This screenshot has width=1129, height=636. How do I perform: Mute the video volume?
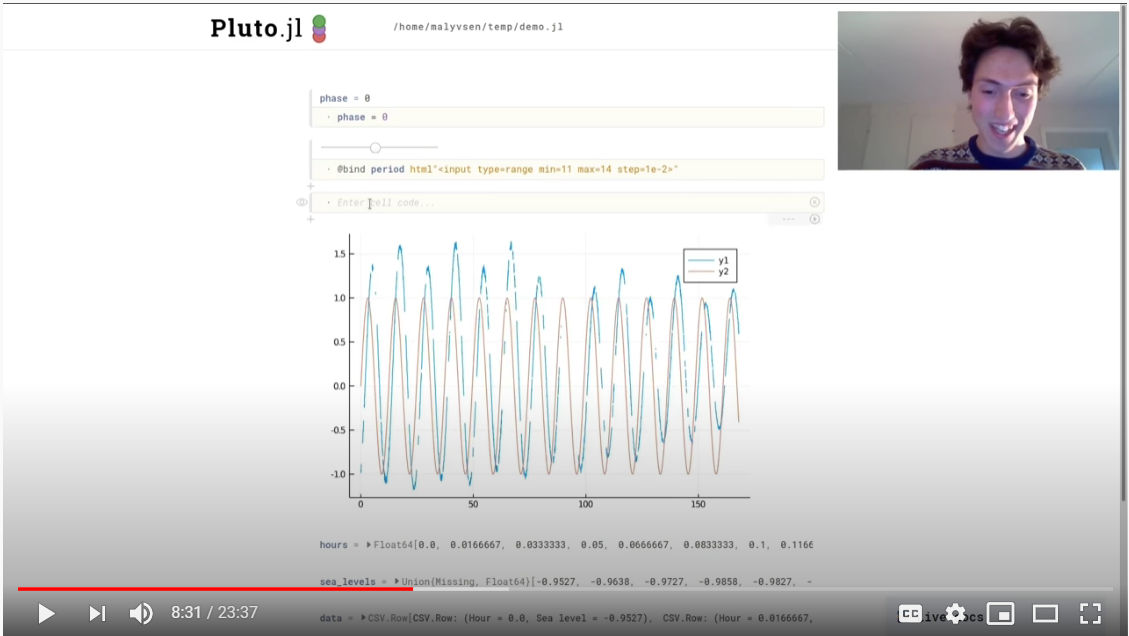coord(141,613)
